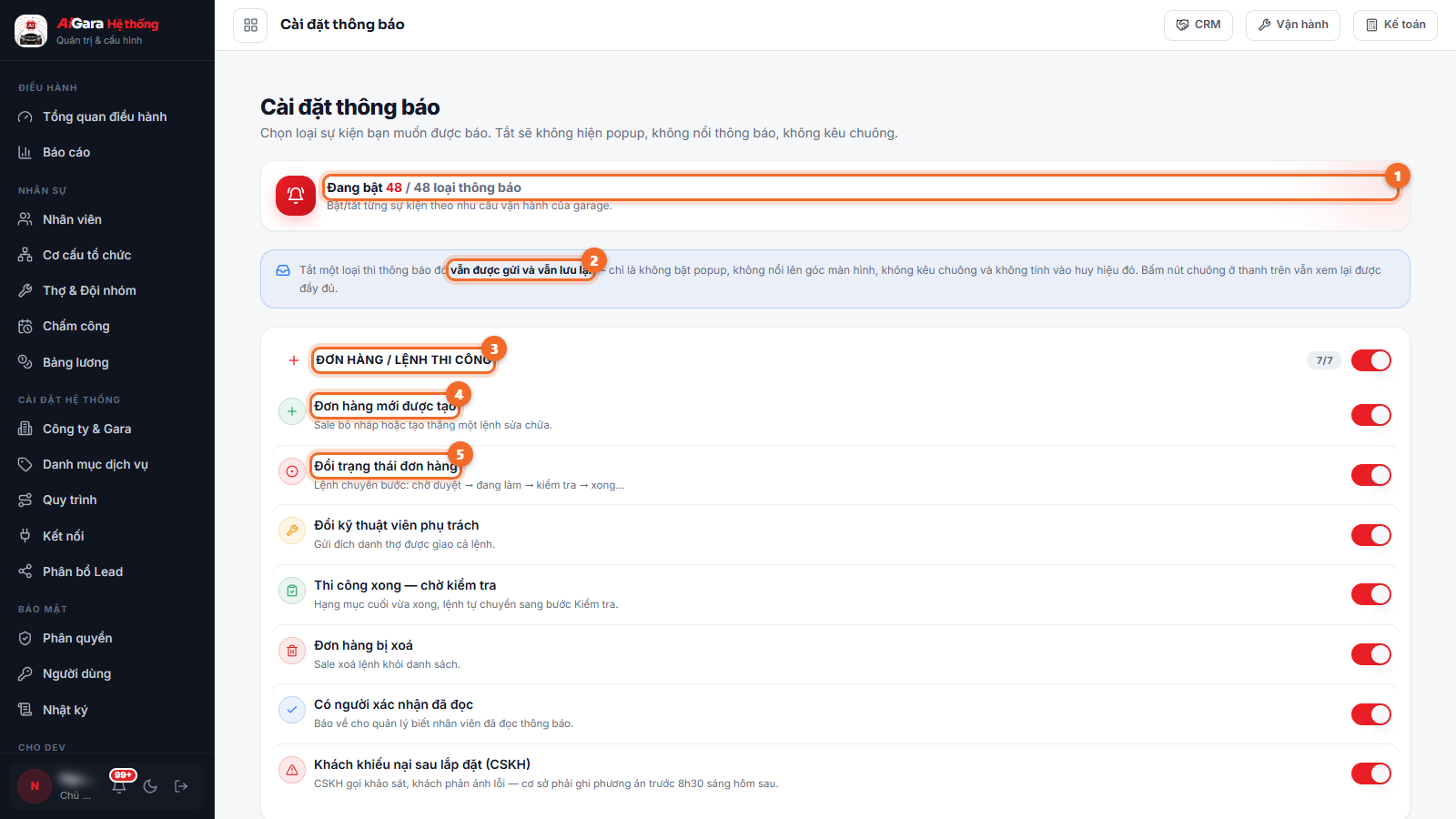
Task: Click the red bell icon in summary card
Action: point(296,196)
